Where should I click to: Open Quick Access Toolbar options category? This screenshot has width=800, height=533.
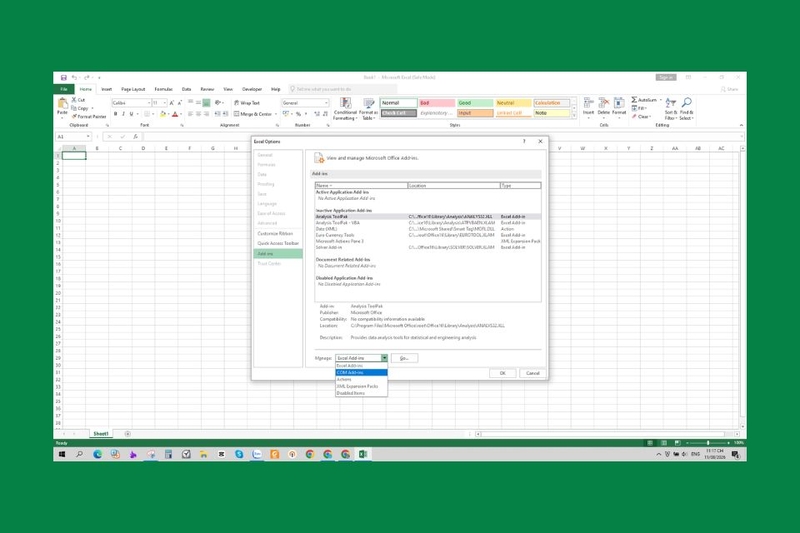click(x=278, y=243)
